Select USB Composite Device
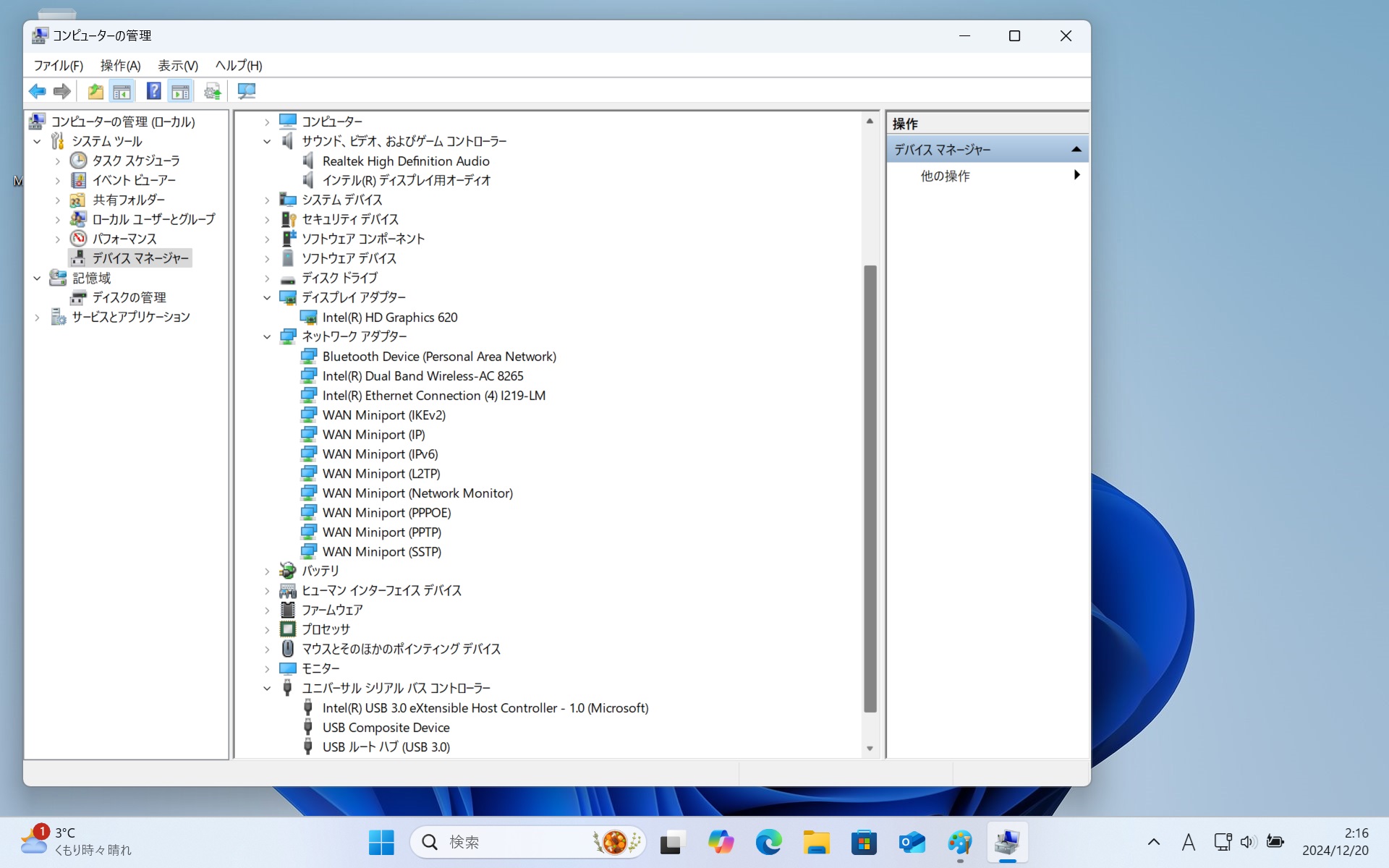The width and height of the screenshot is (1389, 868). [x=386, y=728]
